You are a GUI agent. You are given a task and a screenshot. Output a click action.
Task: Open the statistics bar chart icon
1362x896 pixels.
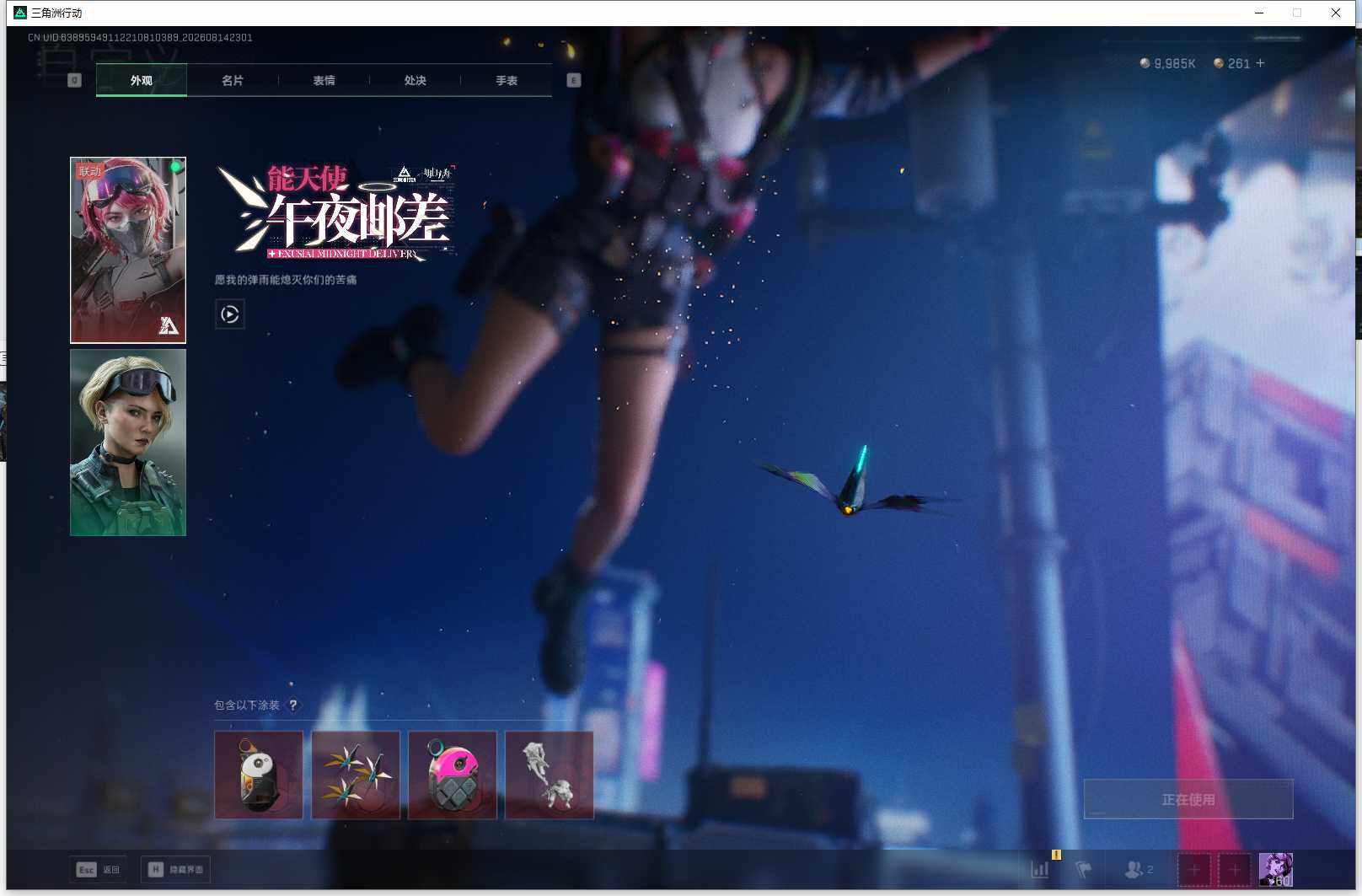pos(1041,869)
